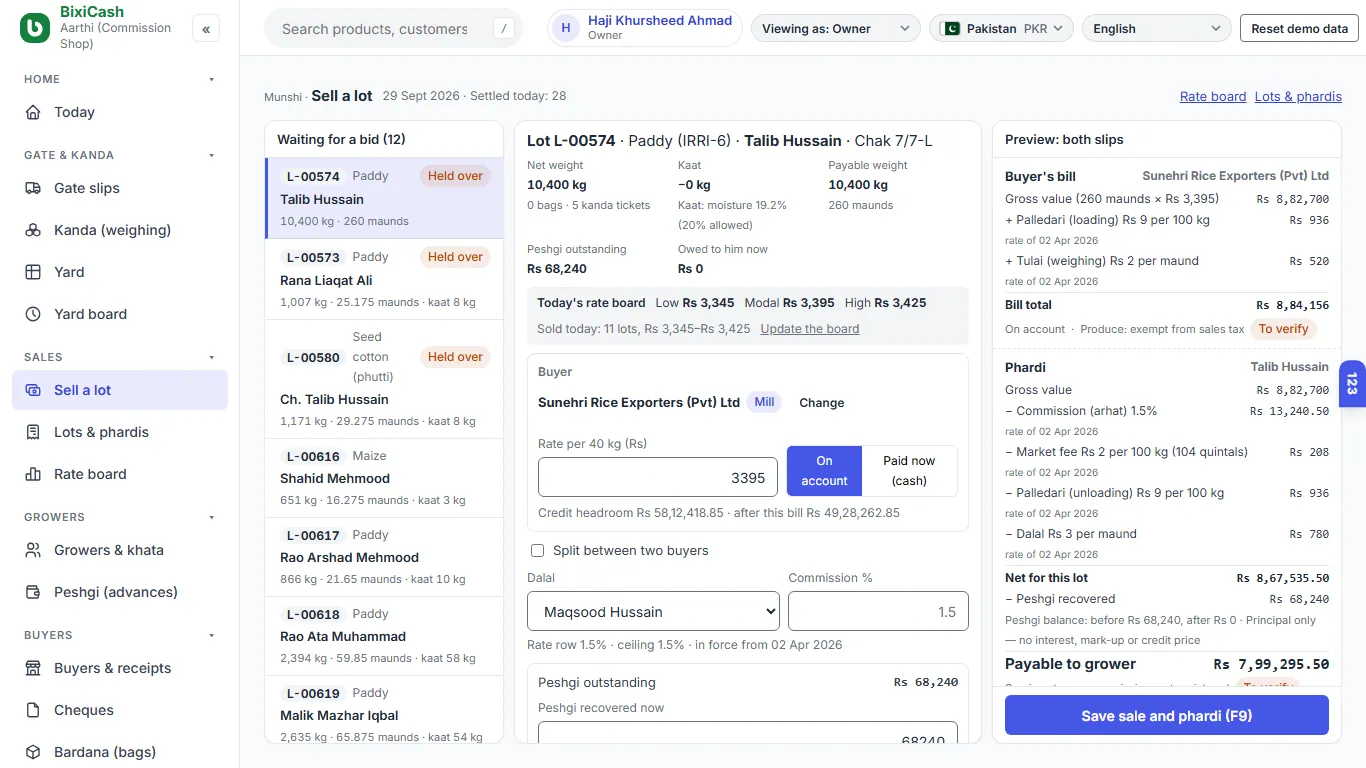Open Rate board link at top right
Viewport: 1366px width, 768px height.
coord(1213,97)
